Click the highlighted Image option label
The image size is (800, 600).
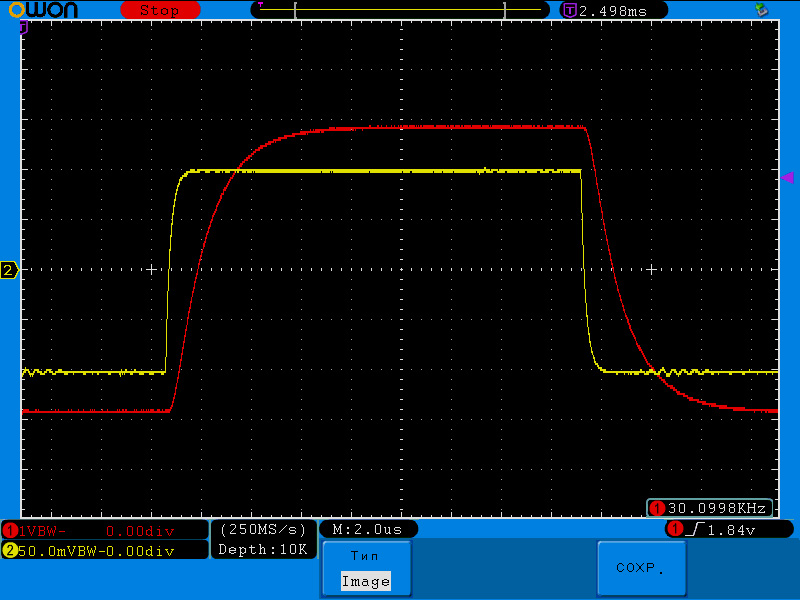[x=366, y=581]
